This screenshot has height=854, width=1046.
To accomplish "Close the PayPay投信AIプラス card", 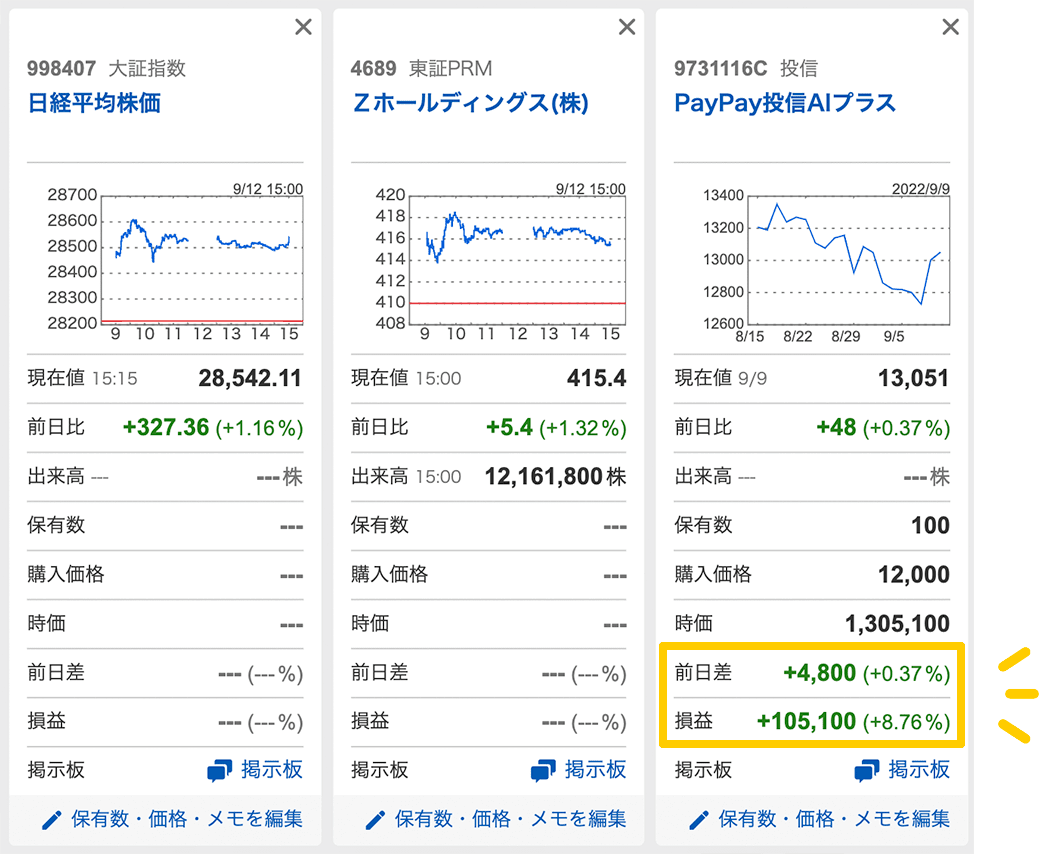I will click(951, 27).
